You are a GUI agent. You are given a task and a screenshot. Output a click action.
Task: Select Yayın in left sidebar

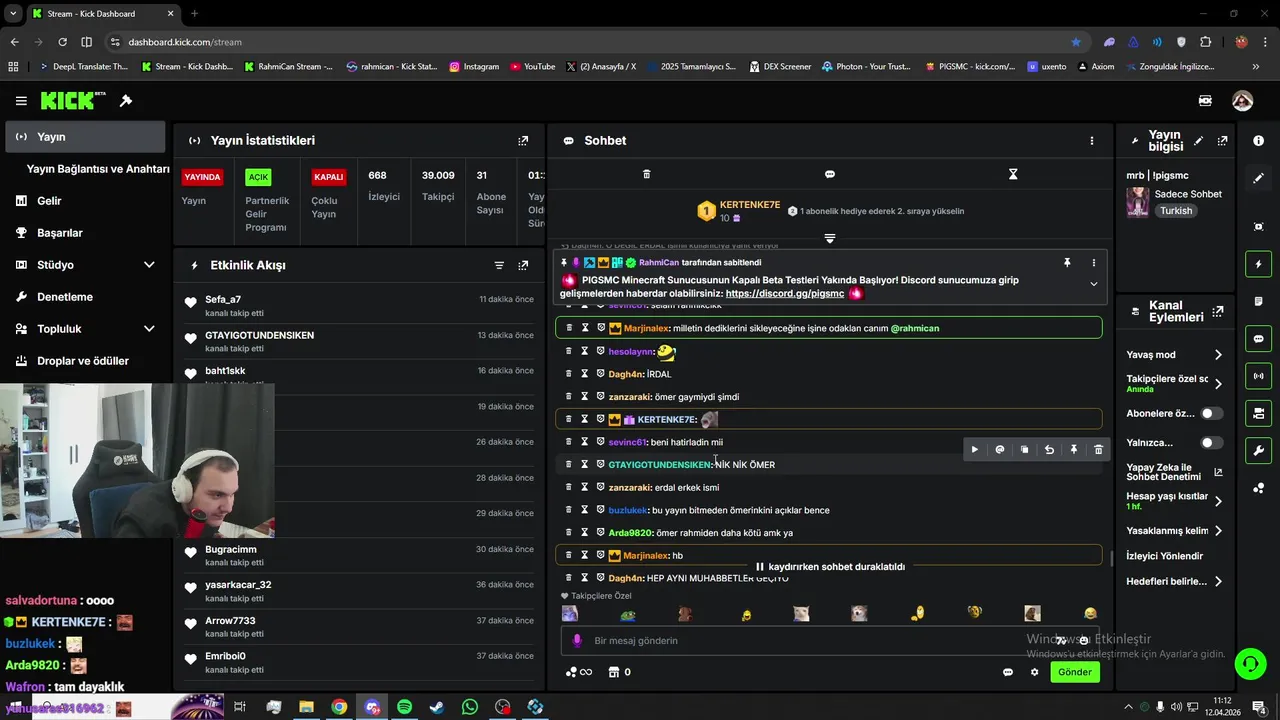click(85, 137)
